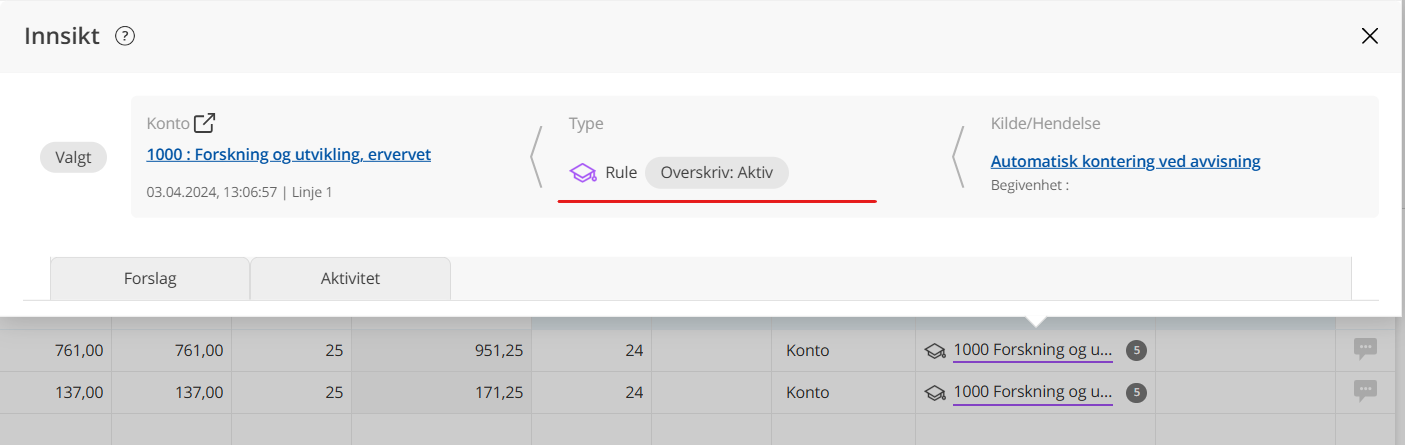This screenshot has height=445, width=1405.
Task: Open Automatisk kontering ved avvisning link
Action: pos(1125,161)
